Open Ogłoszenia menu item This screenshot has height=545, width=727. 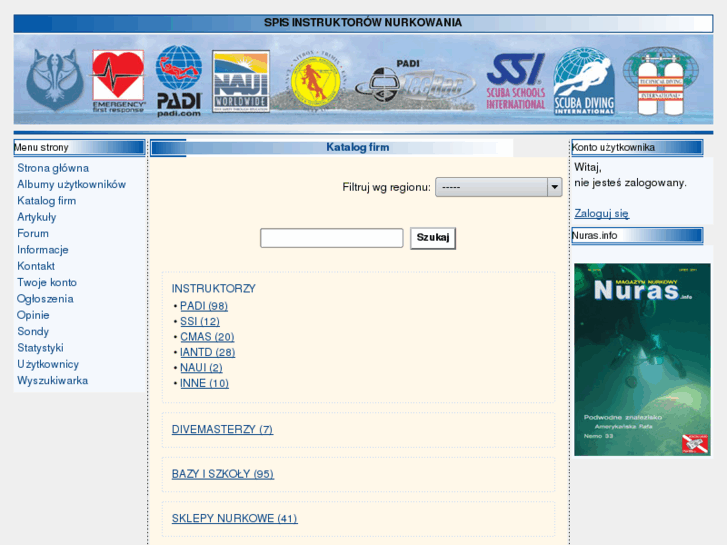pos(45,299)
